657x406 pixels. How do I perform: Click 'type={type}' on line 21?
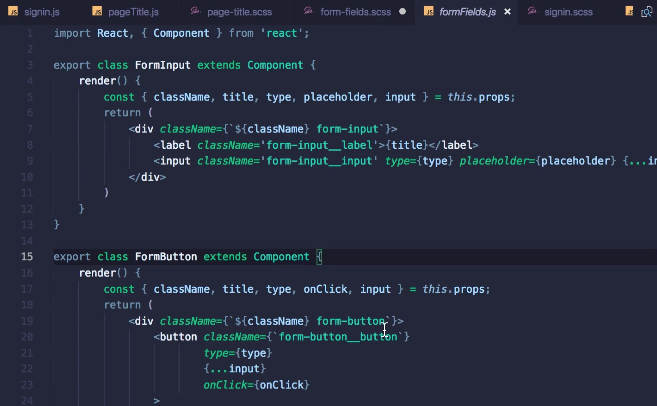pos(238,353)
